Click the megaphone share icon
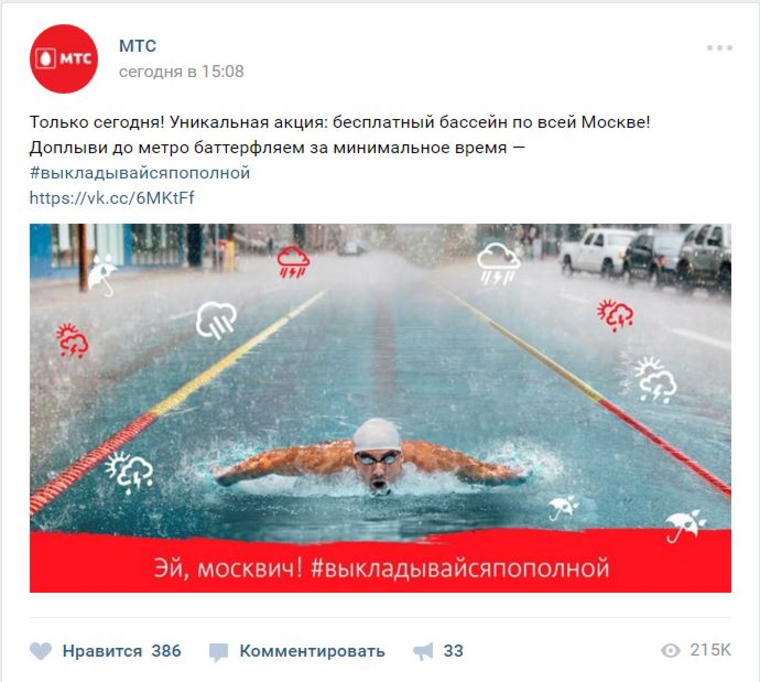The image size is (760, 682). (x=423, y=650)
